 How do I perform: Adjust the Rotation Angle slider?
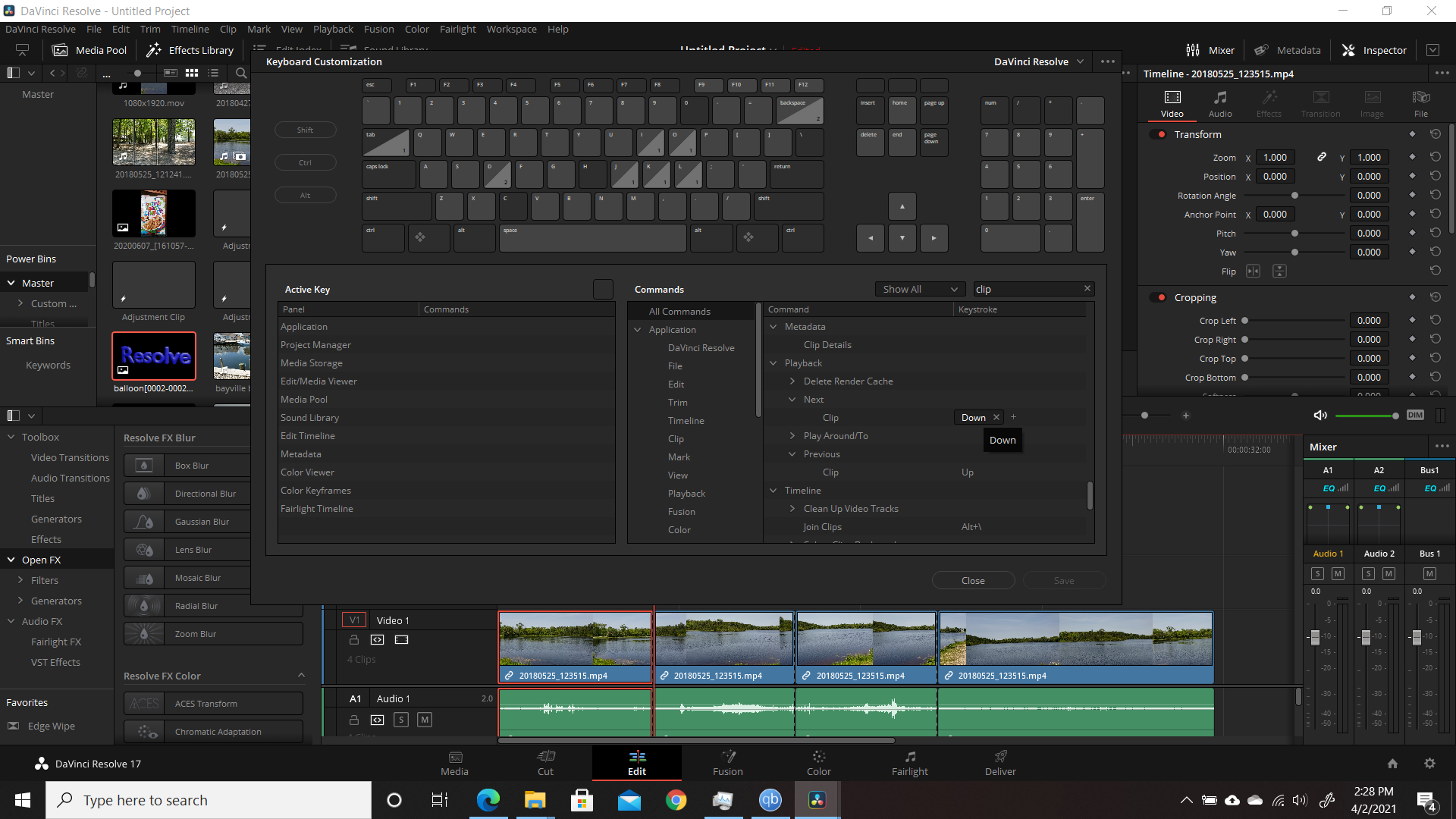pos(1294,196)
